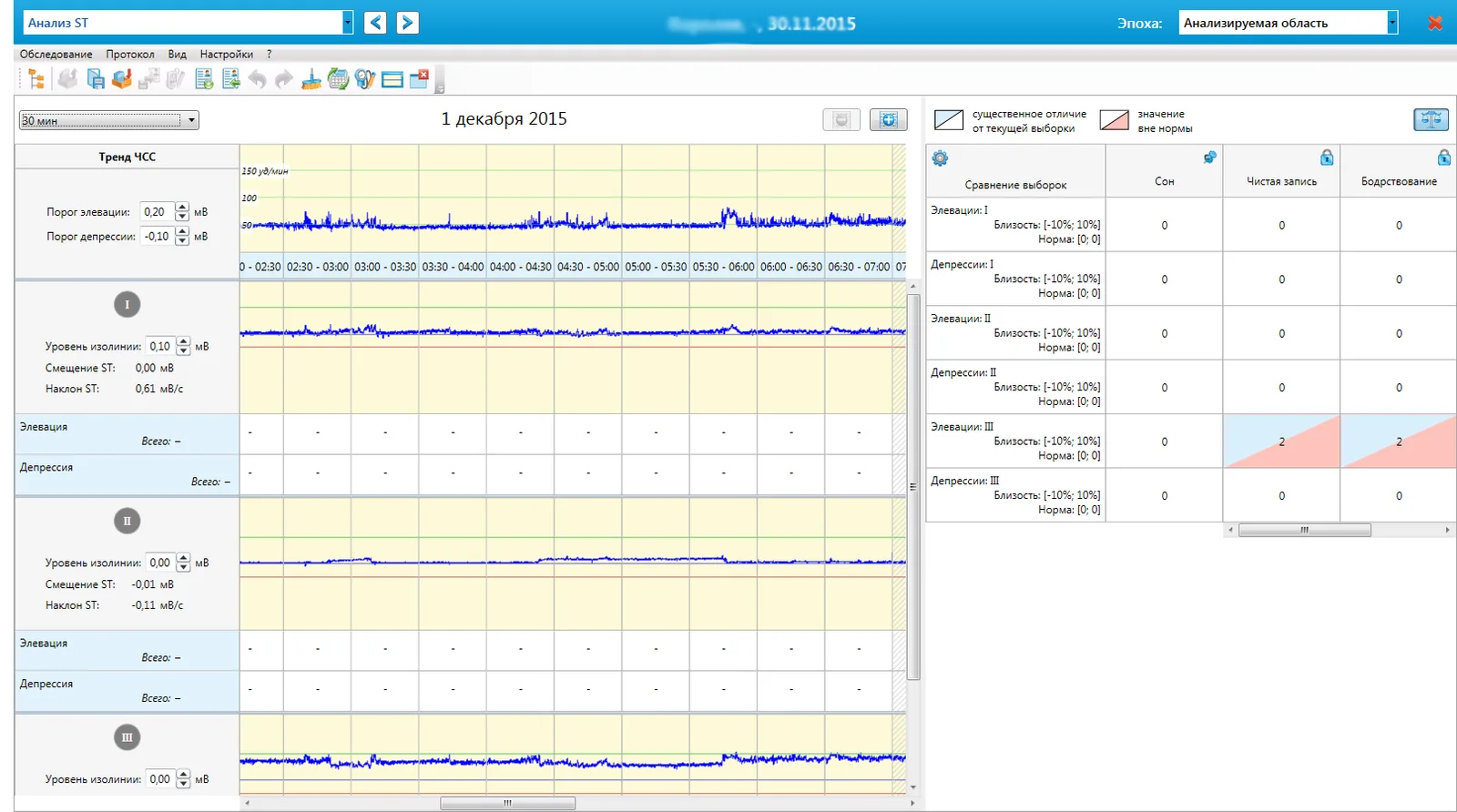Click the add patient record icon

204,79
